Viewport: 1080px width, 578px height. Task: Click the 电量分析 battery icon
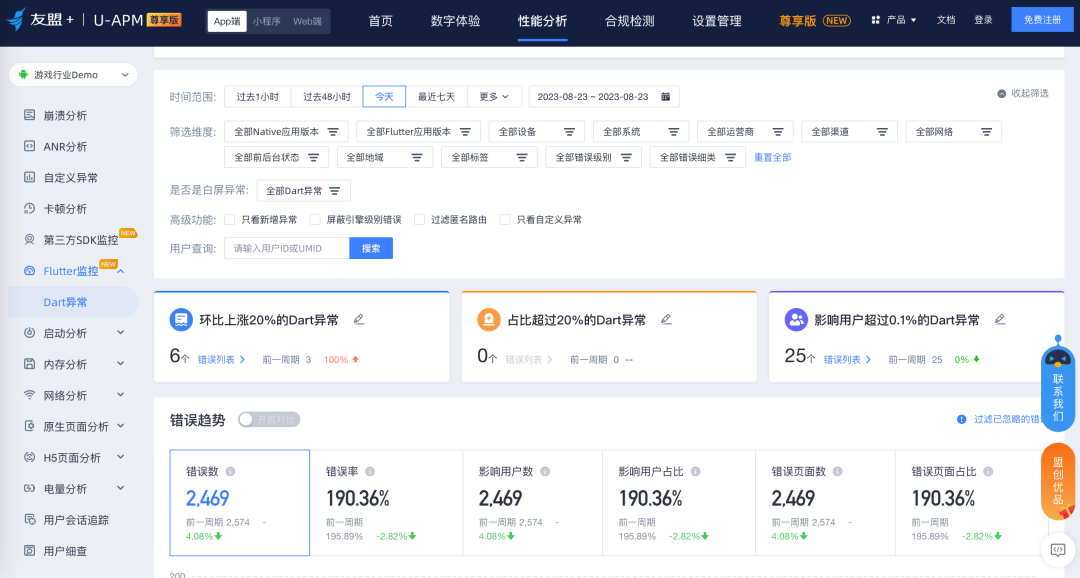pos(30,488)
